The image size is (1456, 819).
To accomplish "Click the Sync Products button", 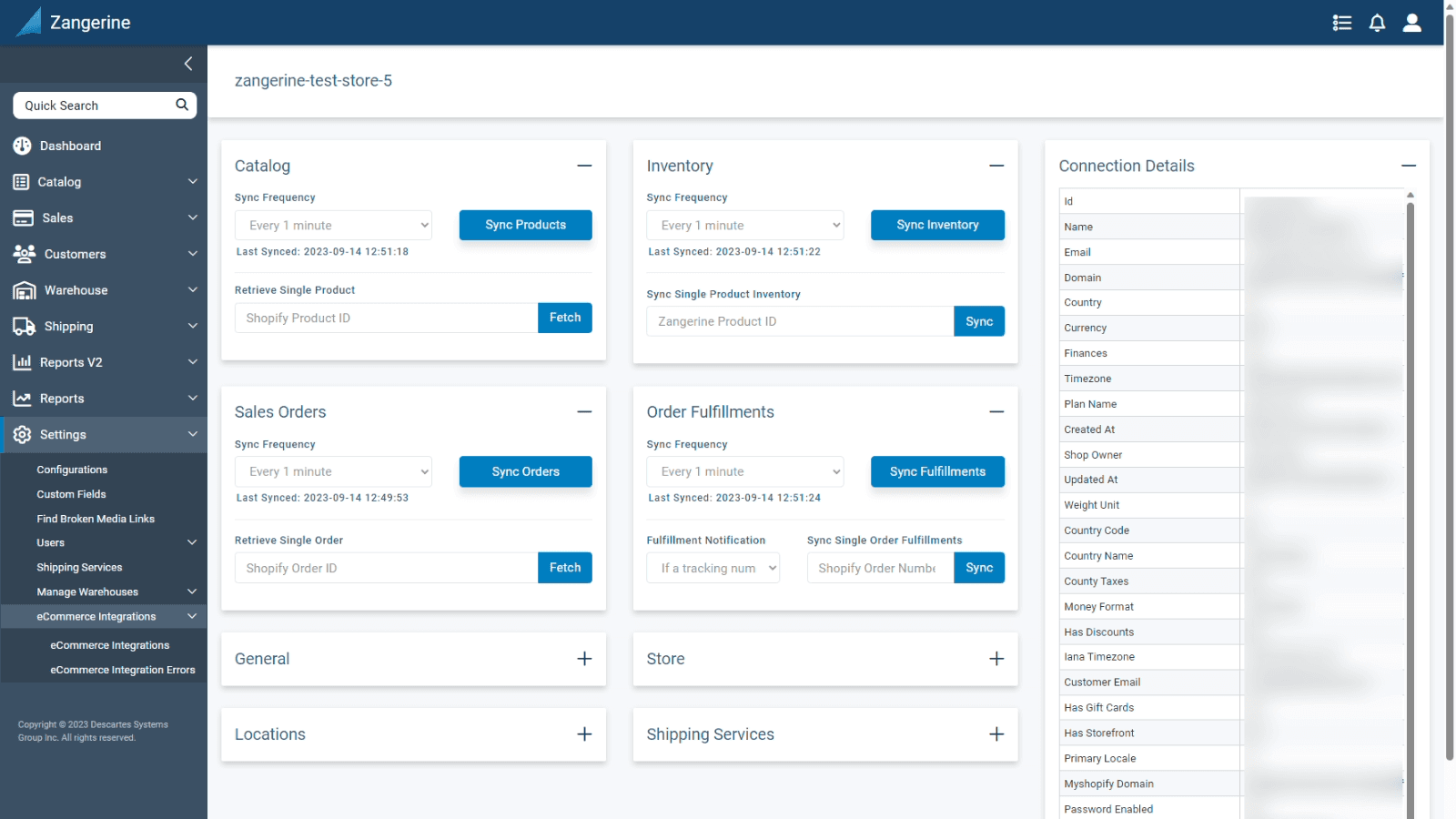I will [525, 225].
